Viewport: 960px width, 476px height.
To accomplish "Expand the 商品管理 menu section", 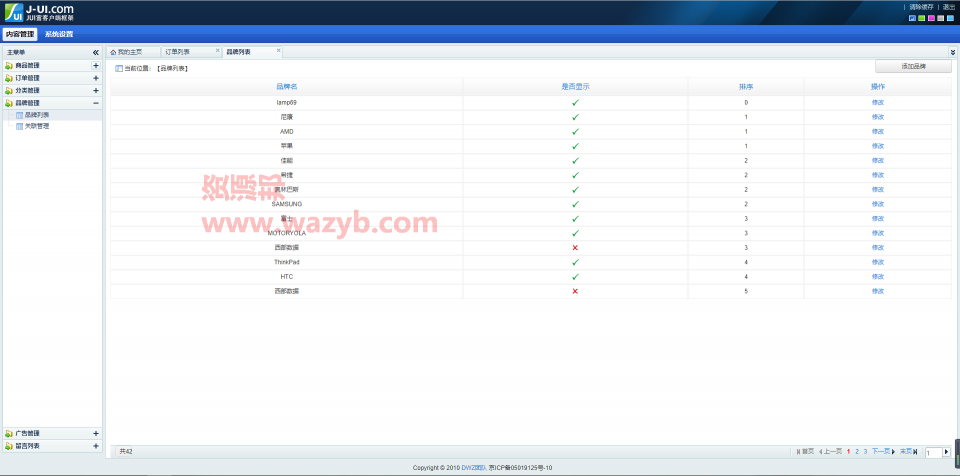I will [96, 66].
